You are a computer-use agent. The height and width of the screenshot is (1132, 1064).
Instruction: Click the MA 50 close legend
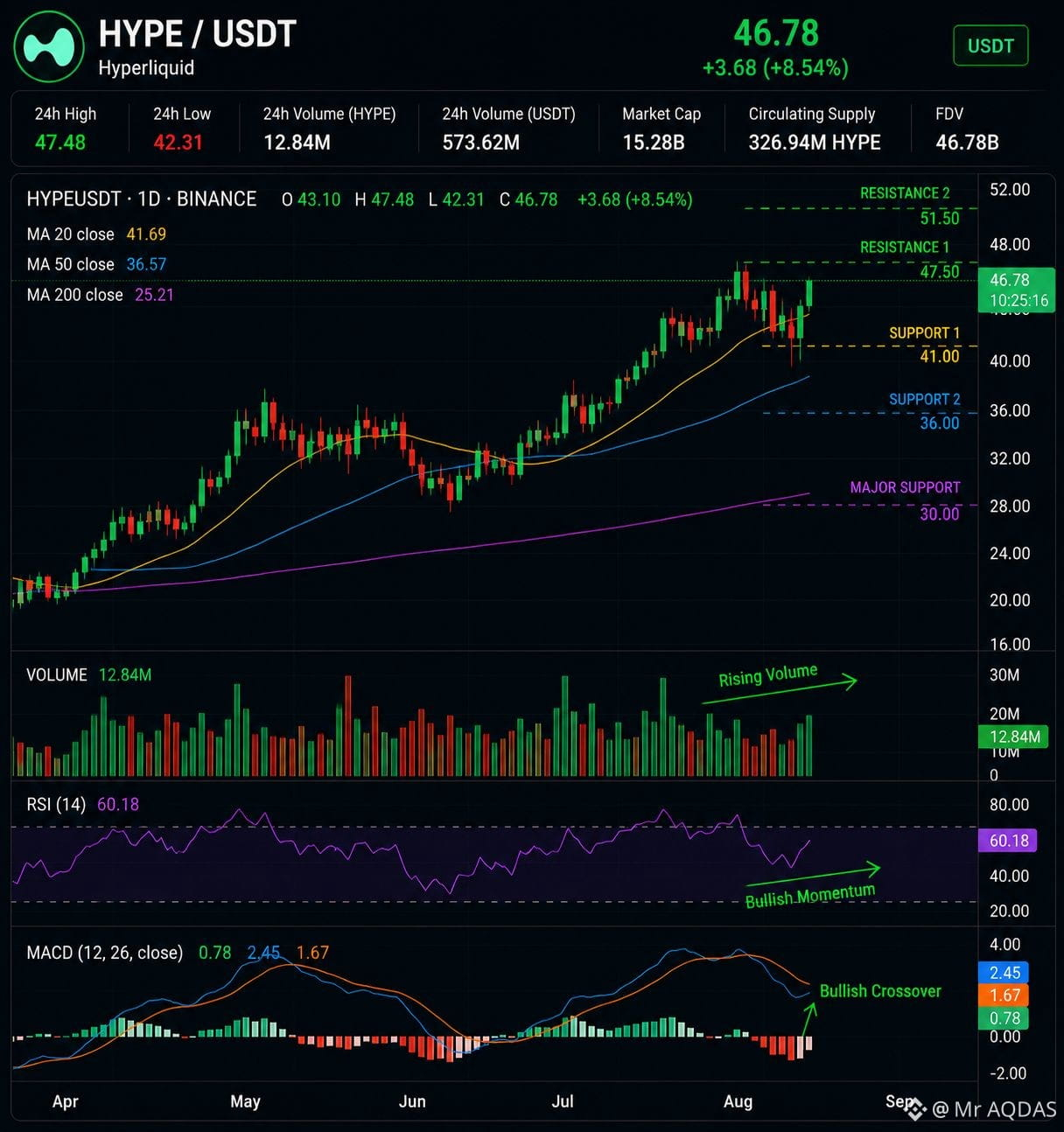(x=96, y=264)
